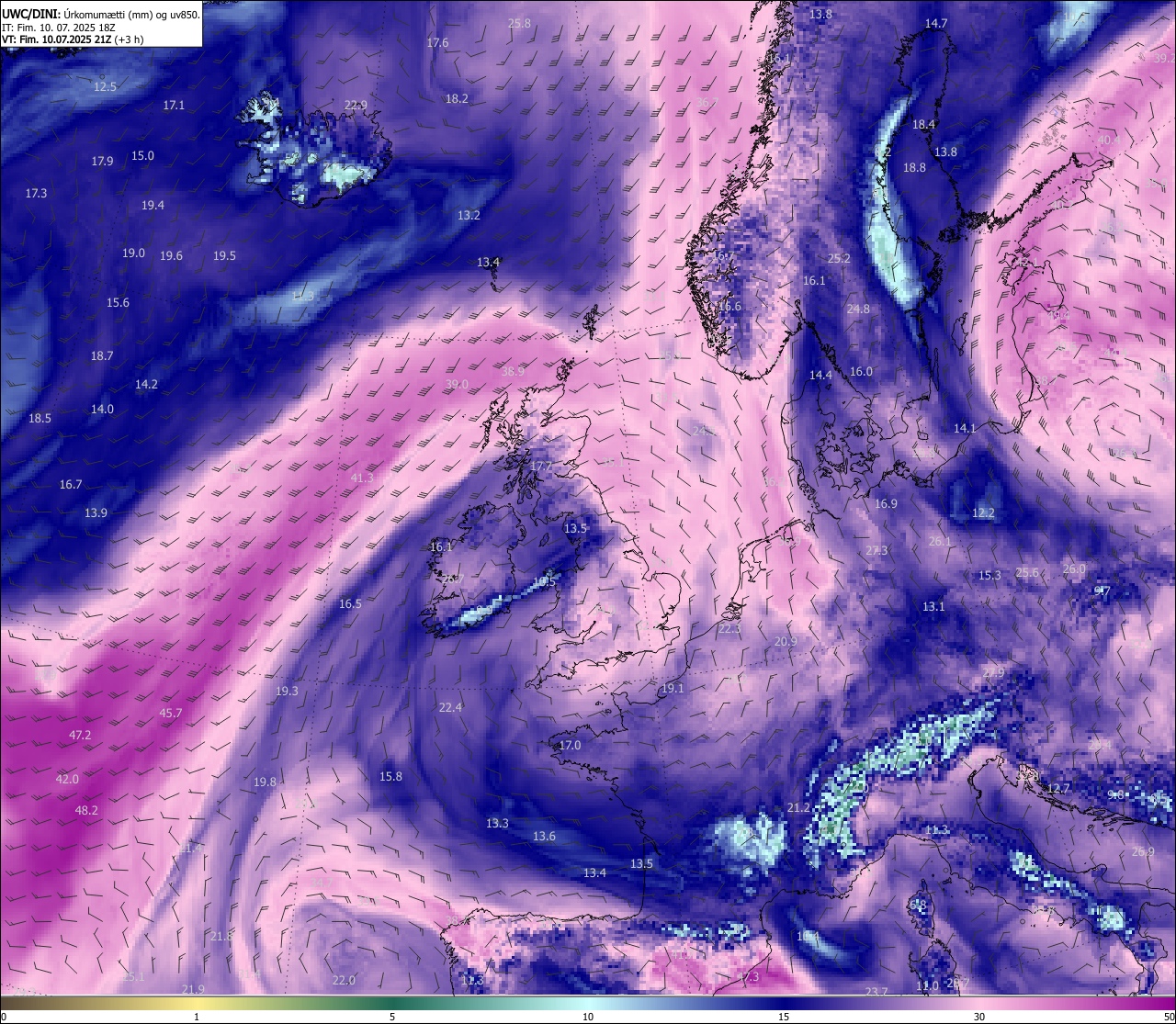Click the 25.2 value label
This screenshot has width=1176, height=1024.
[839, 258]
